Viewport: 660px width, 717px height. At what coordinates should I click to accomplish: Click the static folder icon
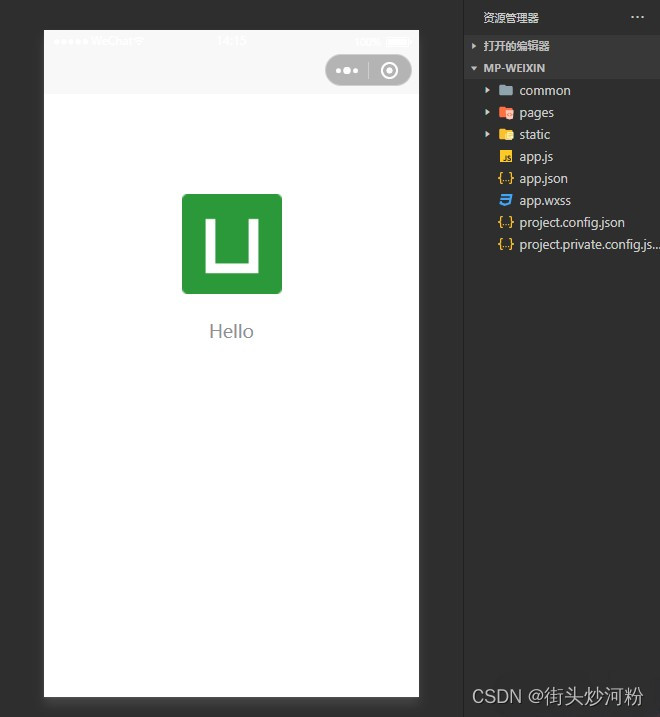(x=506, y=134)
